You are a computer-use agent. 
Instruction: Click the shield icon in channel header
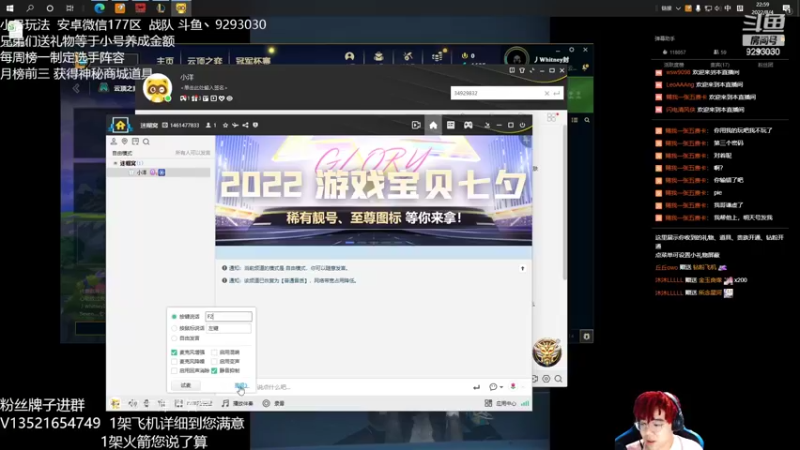click(256, 125)
